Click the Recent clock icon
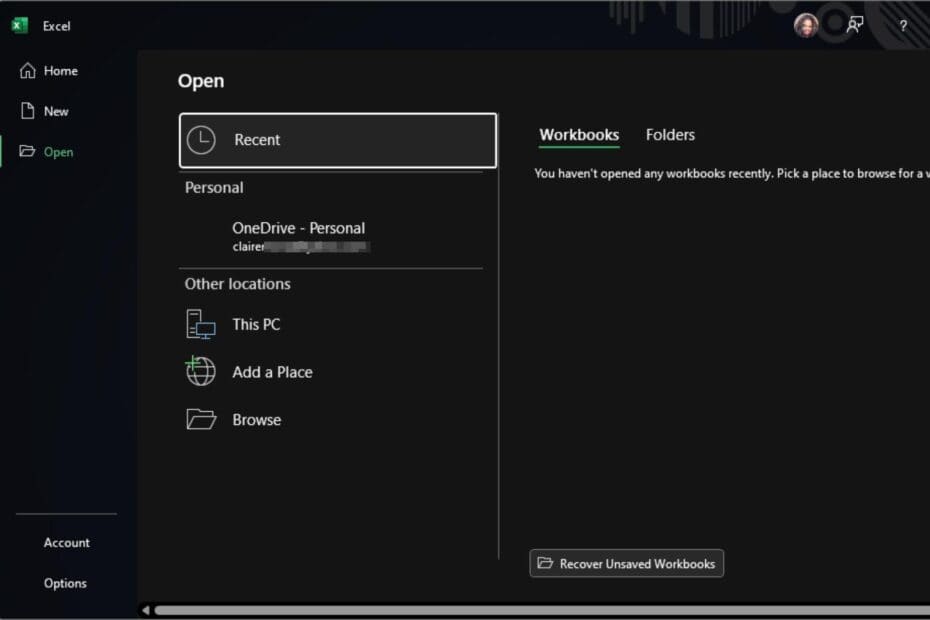Image resolution: width=930 pixels, height=620 pixels. point(201,140)
